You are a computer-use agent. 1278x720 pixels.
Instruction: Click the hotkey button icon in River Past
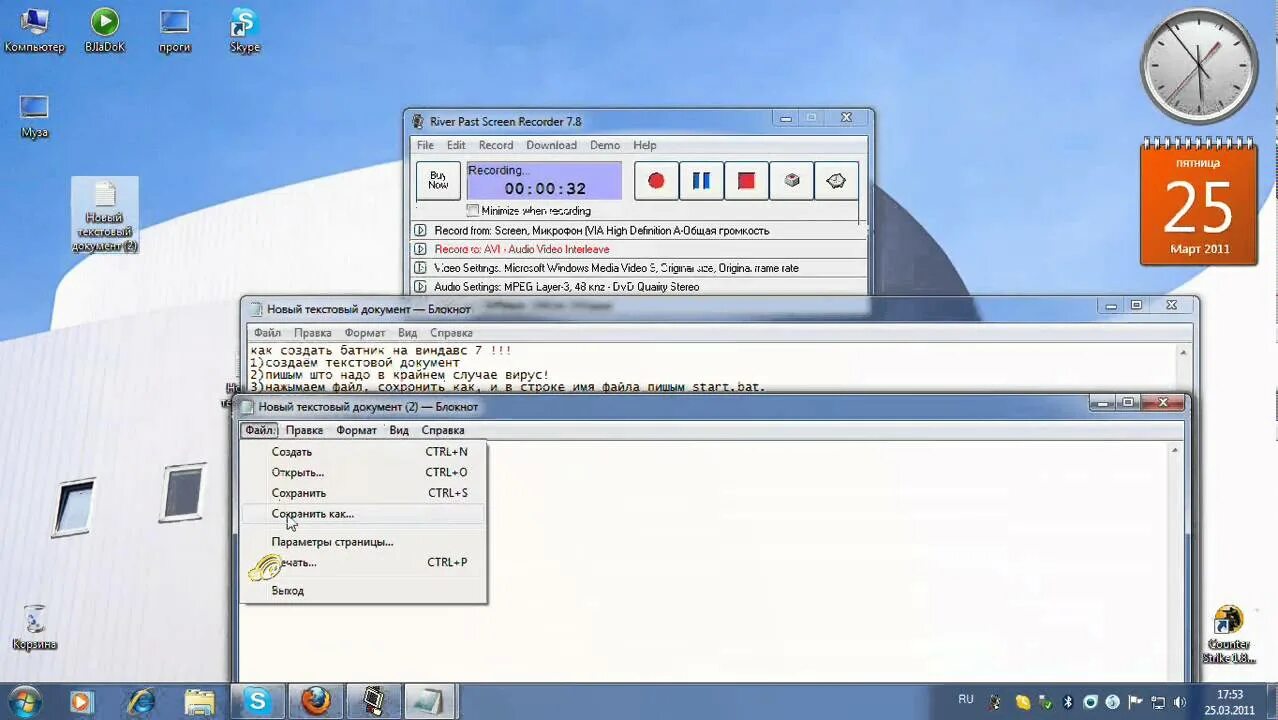pos(791,181)
